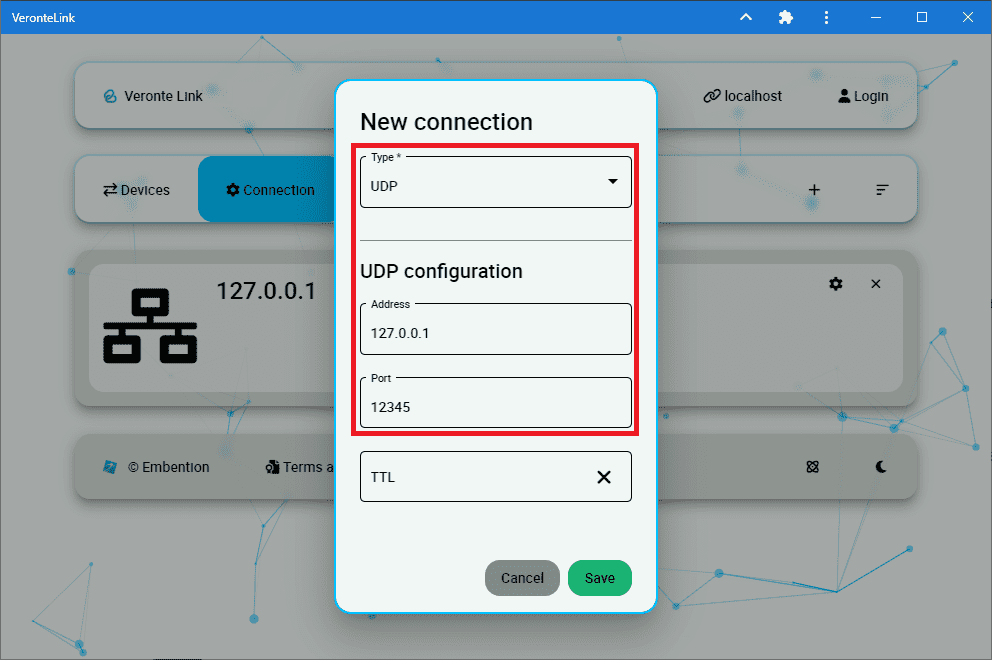Image resolution: width=992 pixels, height=660 pixels.
Task: Click the localhost link in the header
Action: (743, 96)
